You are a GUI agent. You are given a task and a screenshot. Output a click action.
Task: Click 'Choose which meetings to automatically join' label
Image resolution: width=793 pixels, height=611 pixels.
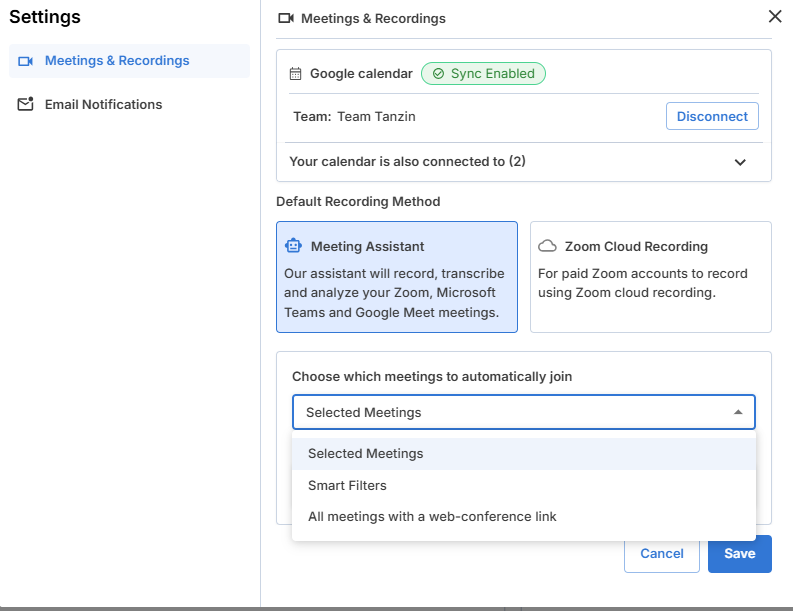click(432, 377)
